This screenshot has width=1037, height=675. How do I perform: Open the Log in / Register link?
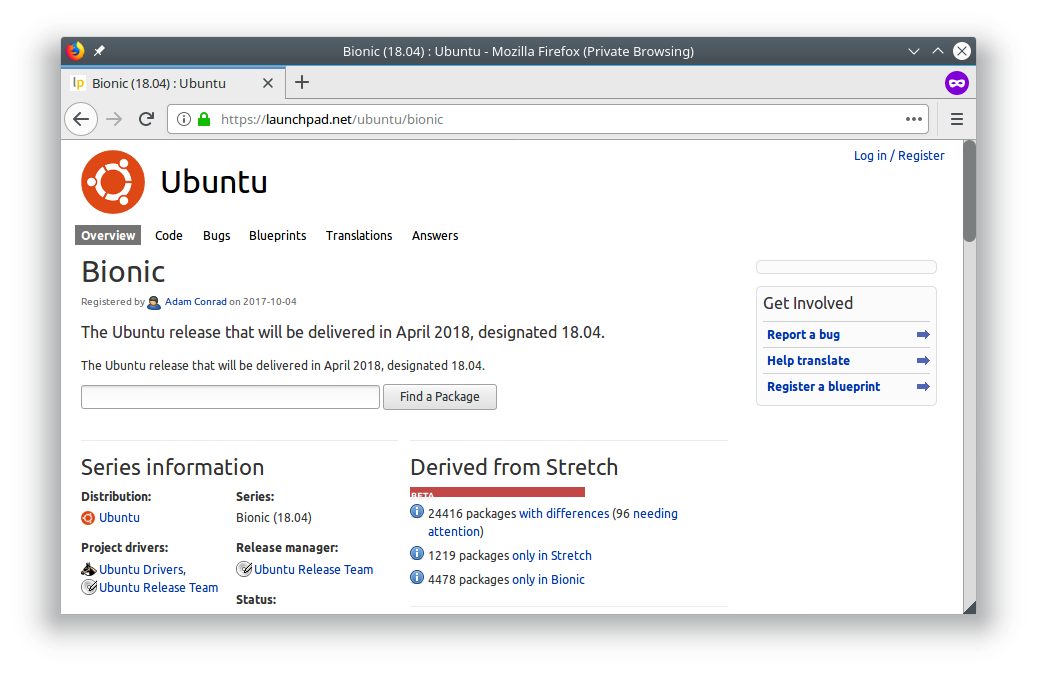pyautogui.click(x=899, y=156)
